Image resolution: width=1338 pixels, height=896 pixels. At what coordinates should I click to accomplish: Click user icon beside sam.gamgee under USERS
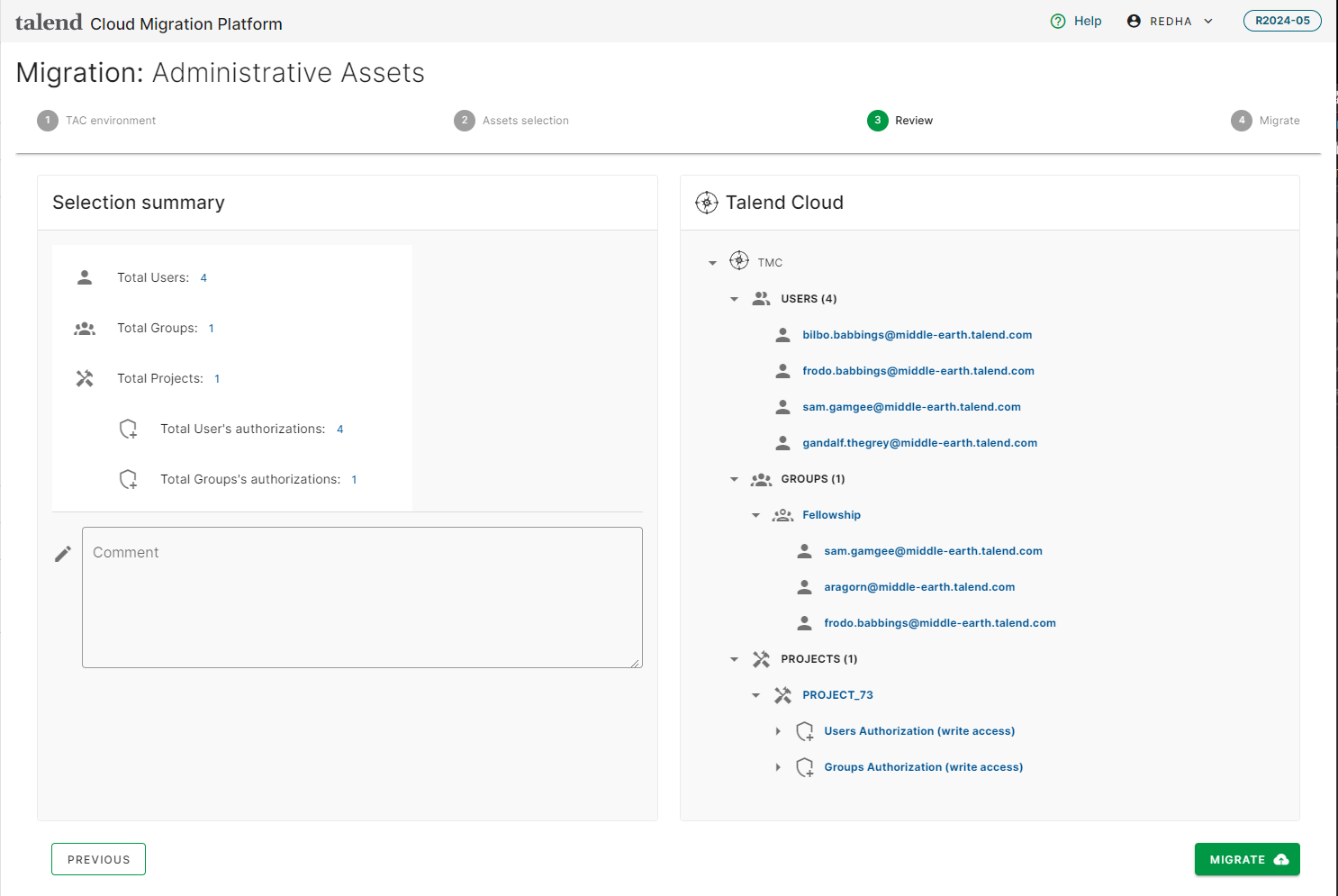[782, 407]
